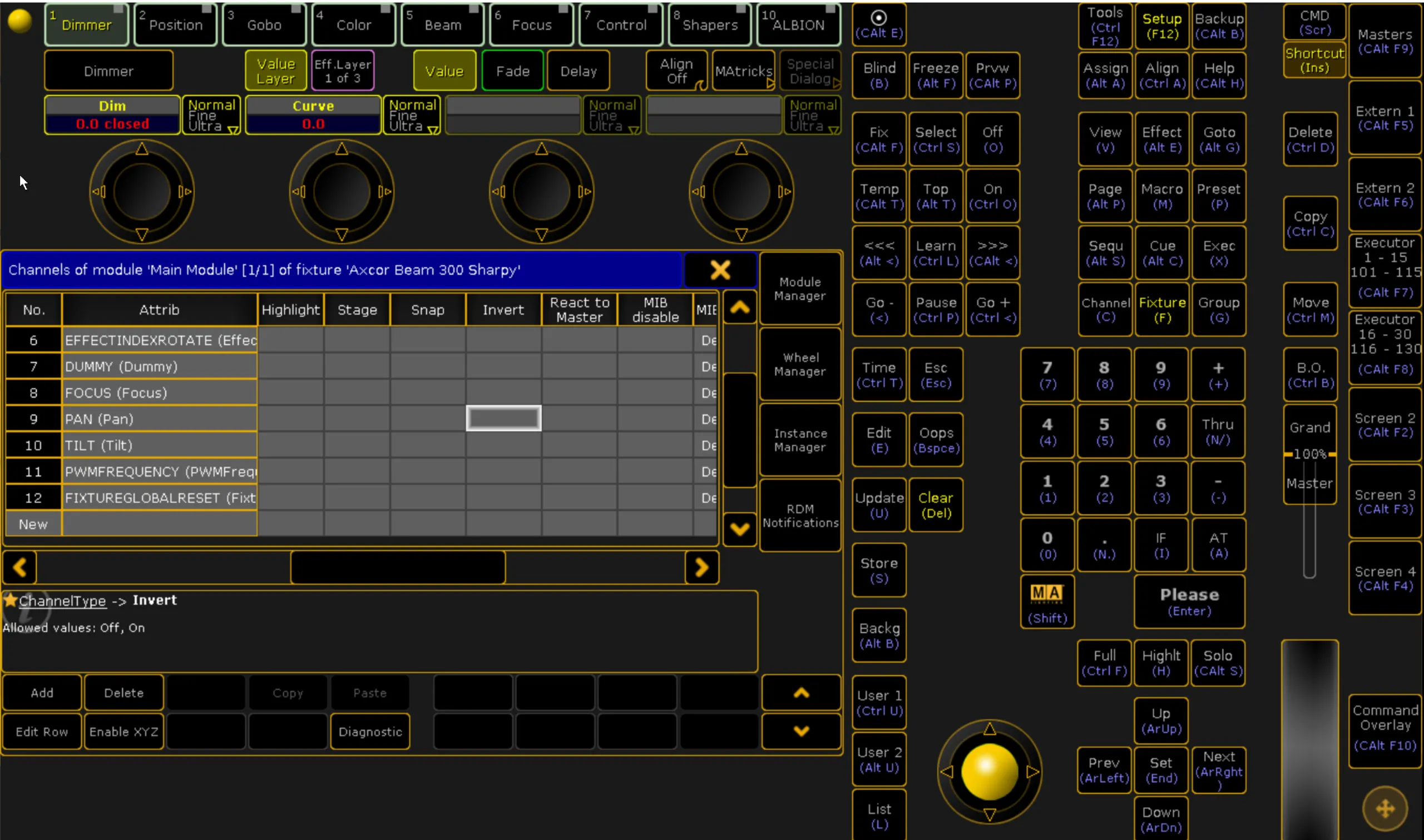Viewport: 1424px width, 840px height.
Task: Click the up chevron above Diagnostic row
Action: click(800, 693)
